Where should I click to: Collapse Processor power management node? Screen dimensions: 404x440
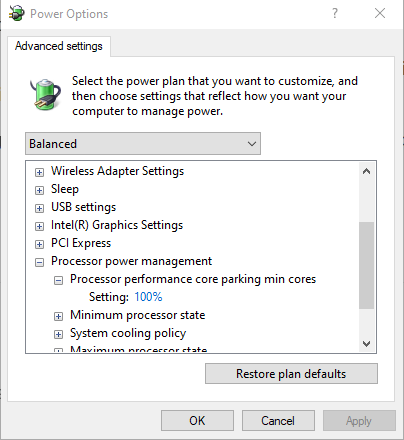[x=39, y=262]
